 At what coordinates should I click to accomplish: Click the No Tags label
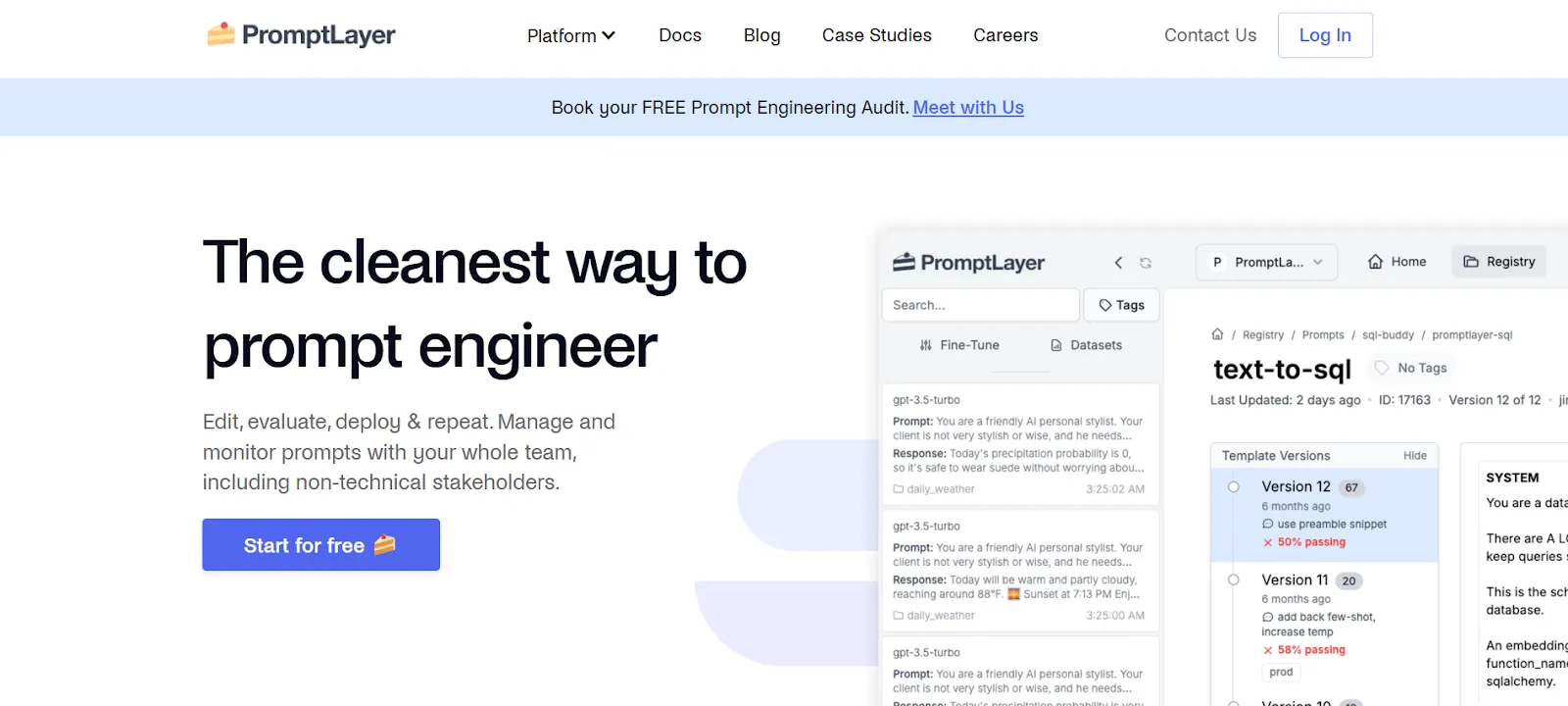tap(1411, 368)
